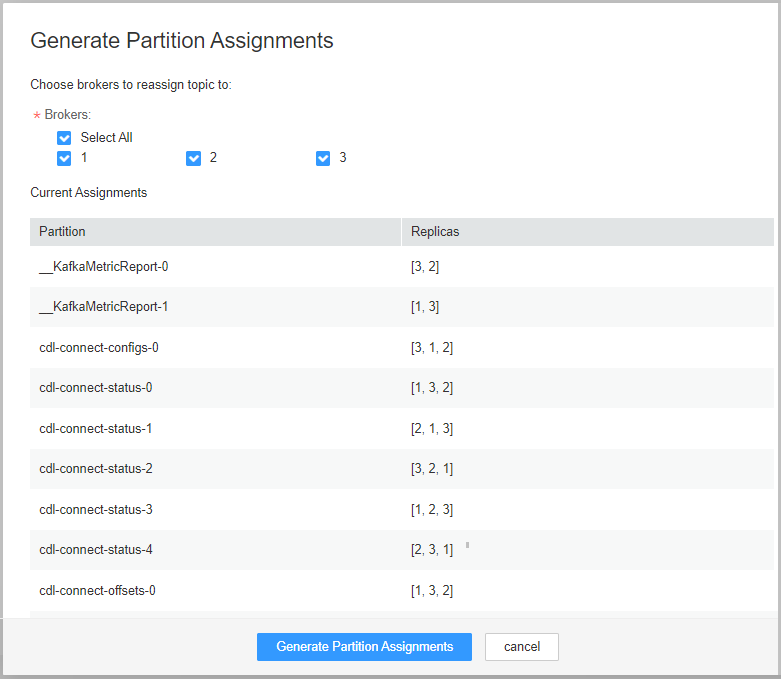
Task: Click the Partition column header
Action: (x=215, y=232)
